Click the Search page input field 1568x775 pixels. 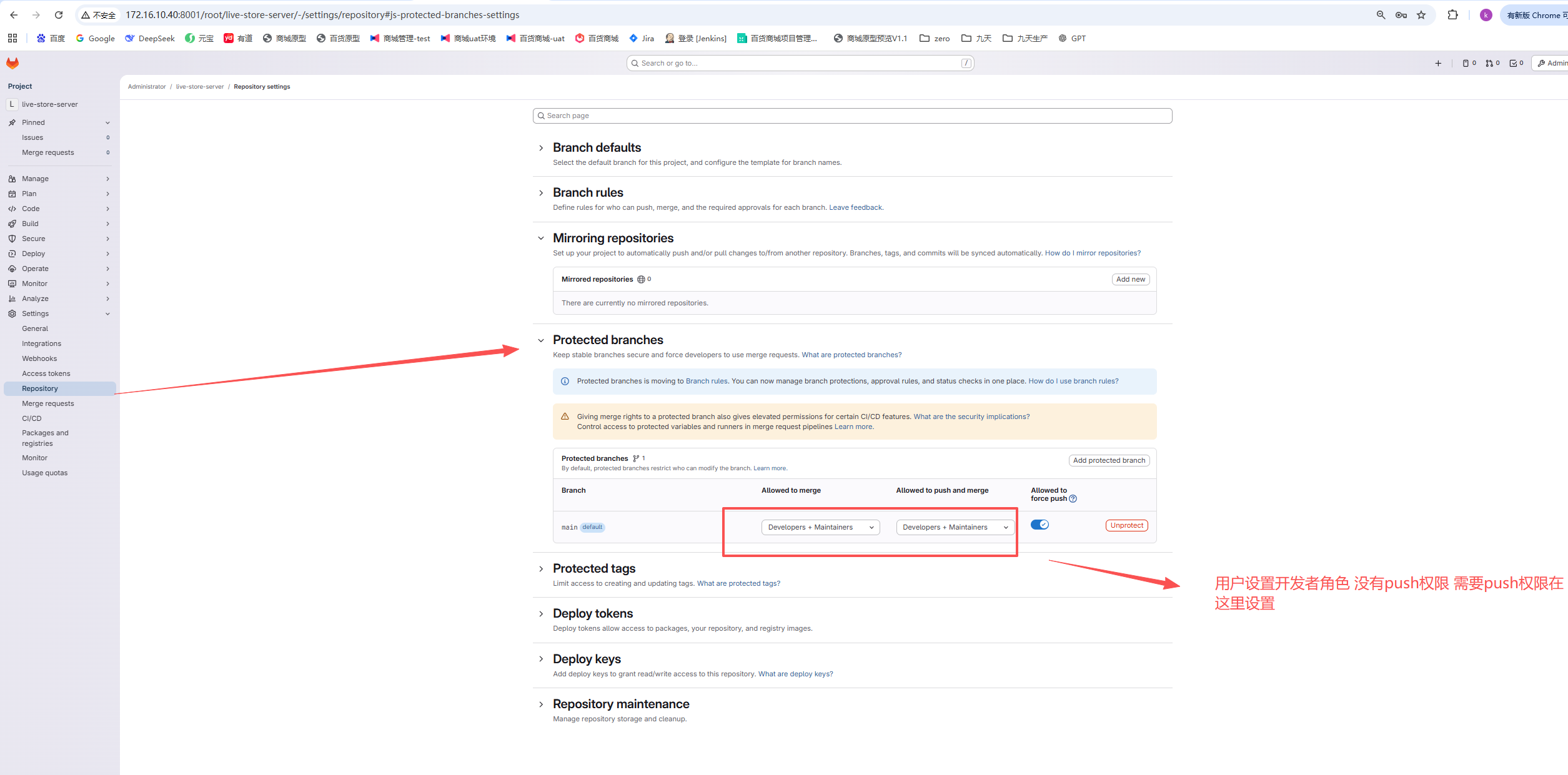pos(852,116)
